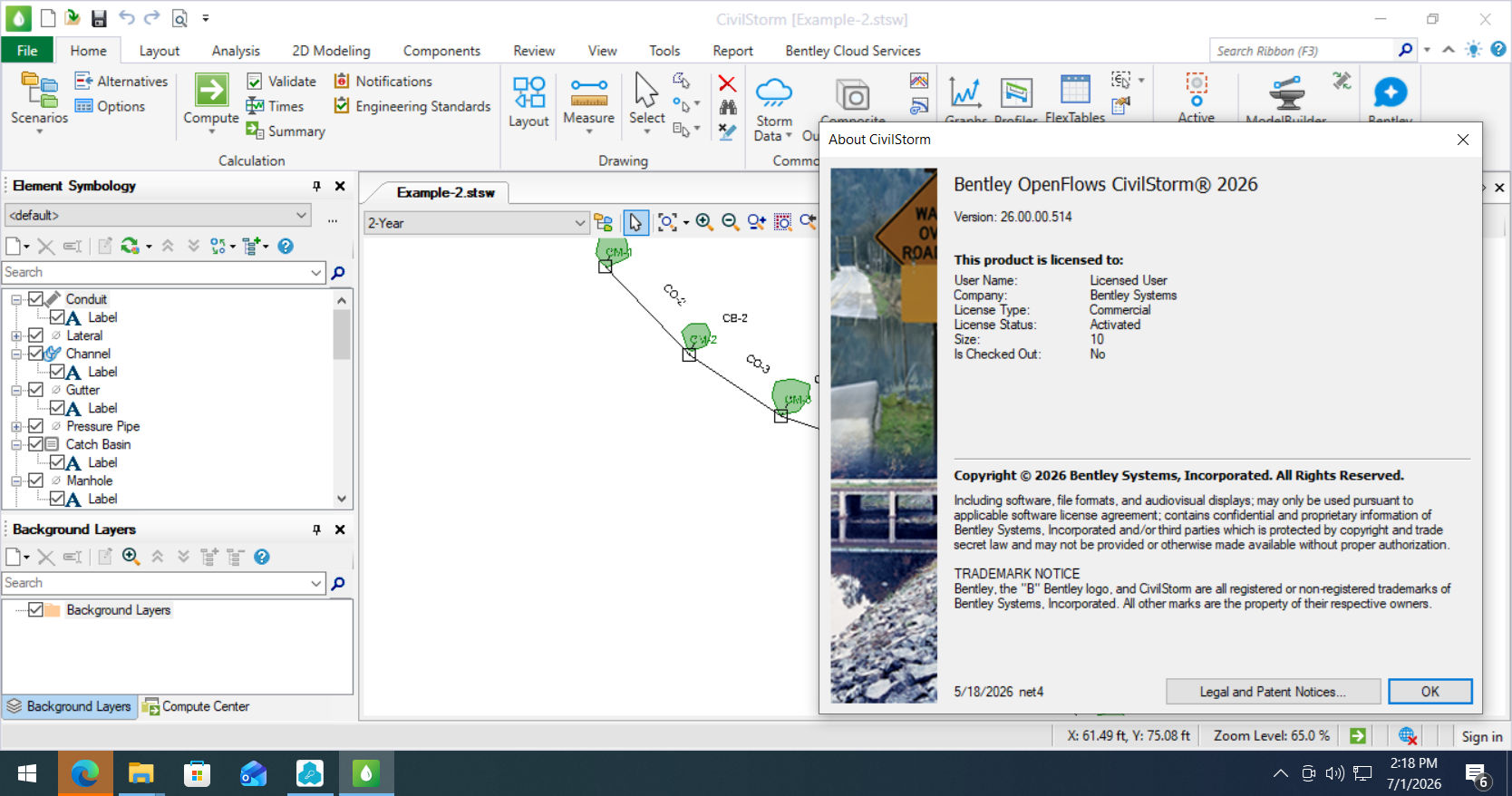Expand the Pressure Pipe tree node
Viewport: 1512px width, 796px height.
[x=16, y=426]
